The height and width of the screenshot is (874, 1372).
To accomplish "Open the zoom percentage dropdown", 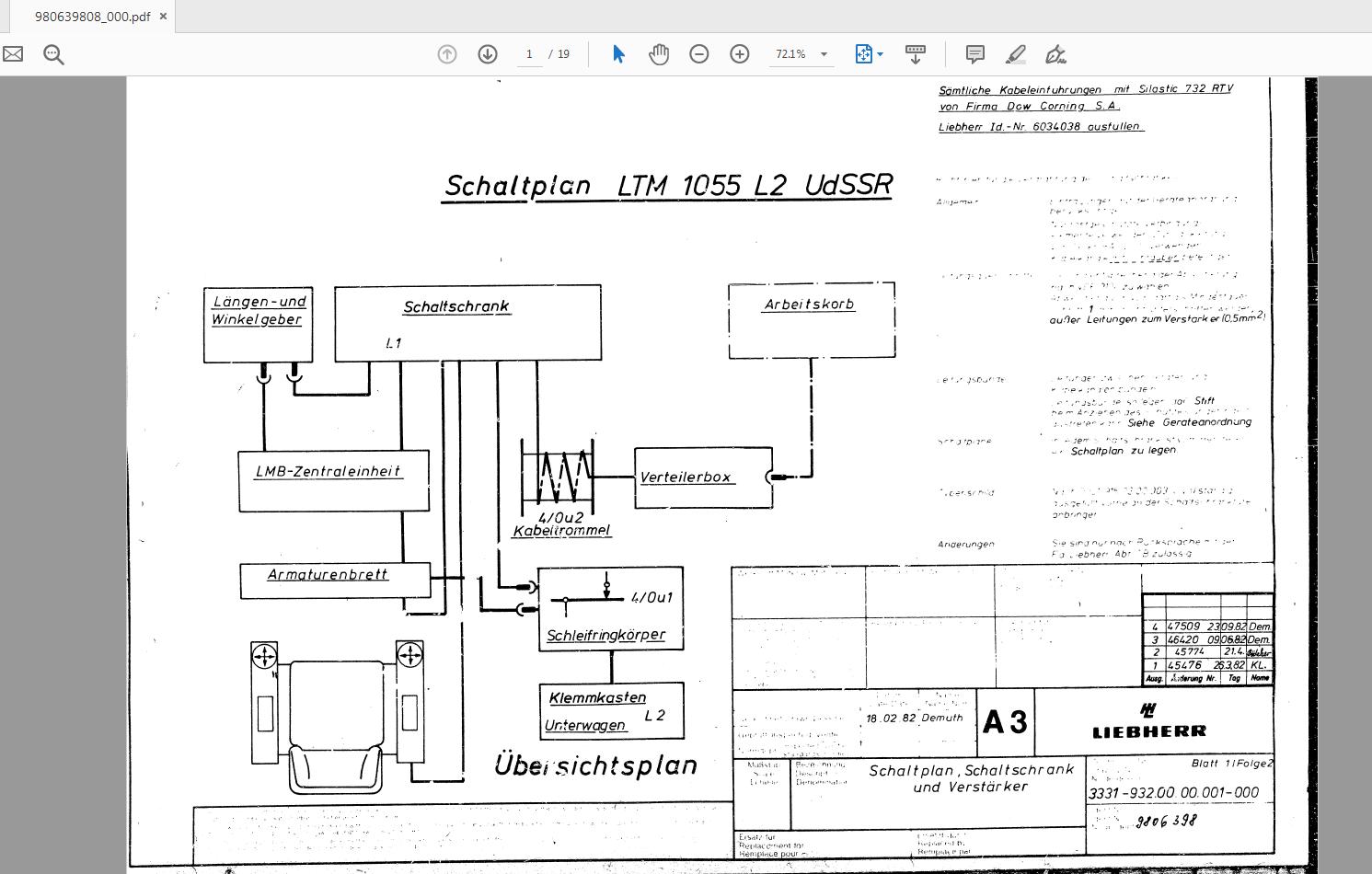I will click(x=824, y=53).
